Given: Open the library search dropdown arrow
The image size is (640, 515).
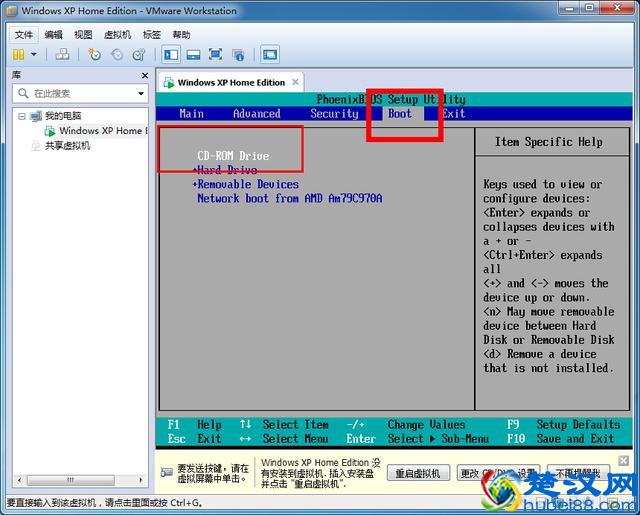Looking at the screenshot, I should pyautogui.click(x=141, y=93).
